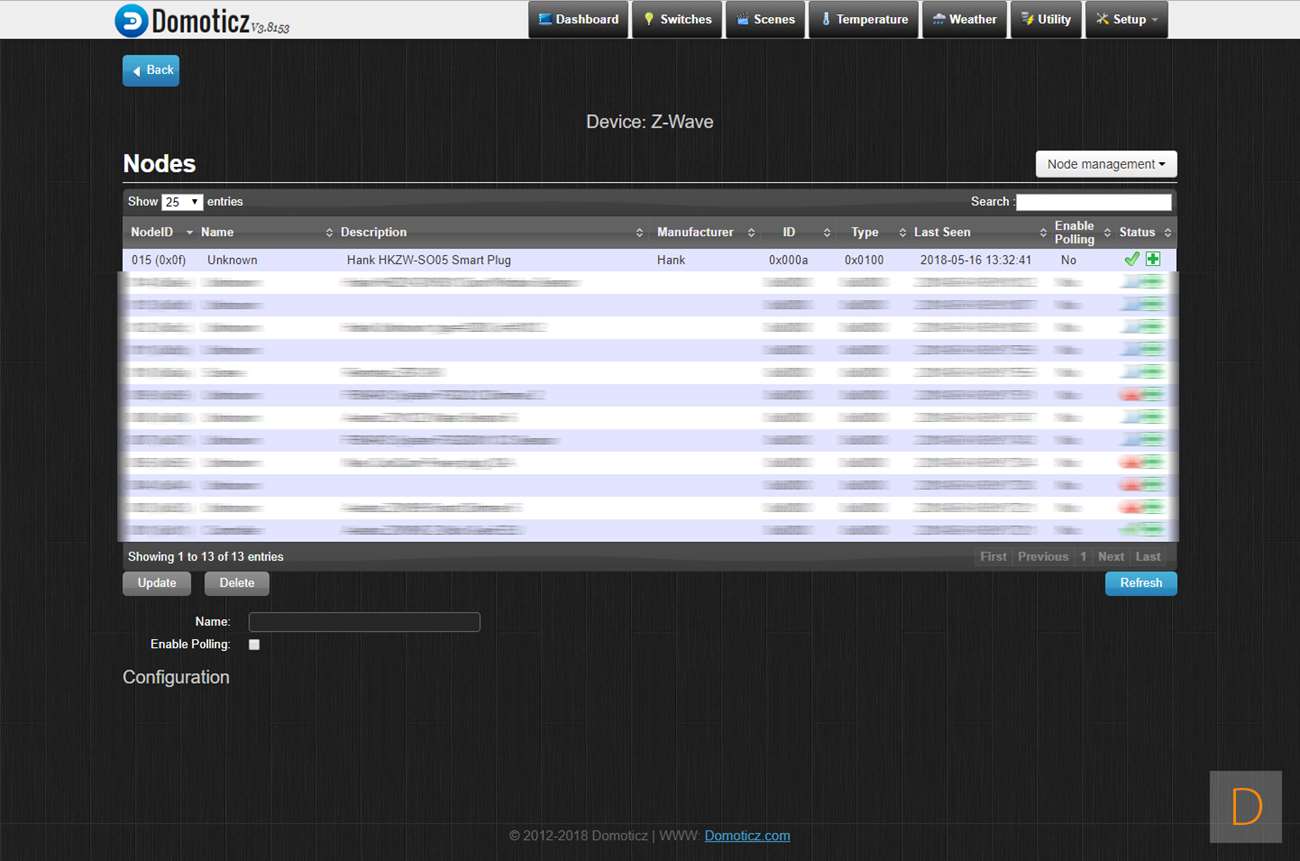Viewport: 1300px width, 861px height.
Task: Open the Show entries count dropdown
Action: pos(182,202)
